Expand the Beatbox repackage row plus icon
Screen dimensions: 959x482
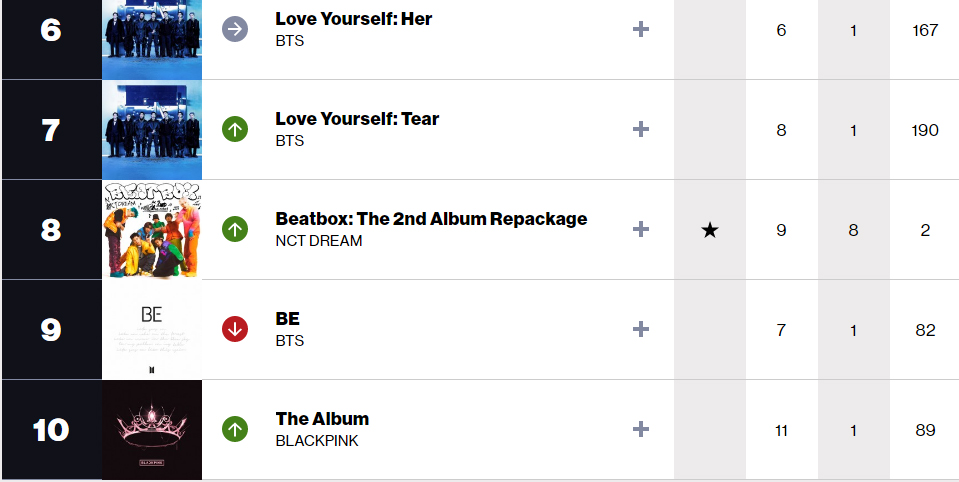[x=640, y=229]
